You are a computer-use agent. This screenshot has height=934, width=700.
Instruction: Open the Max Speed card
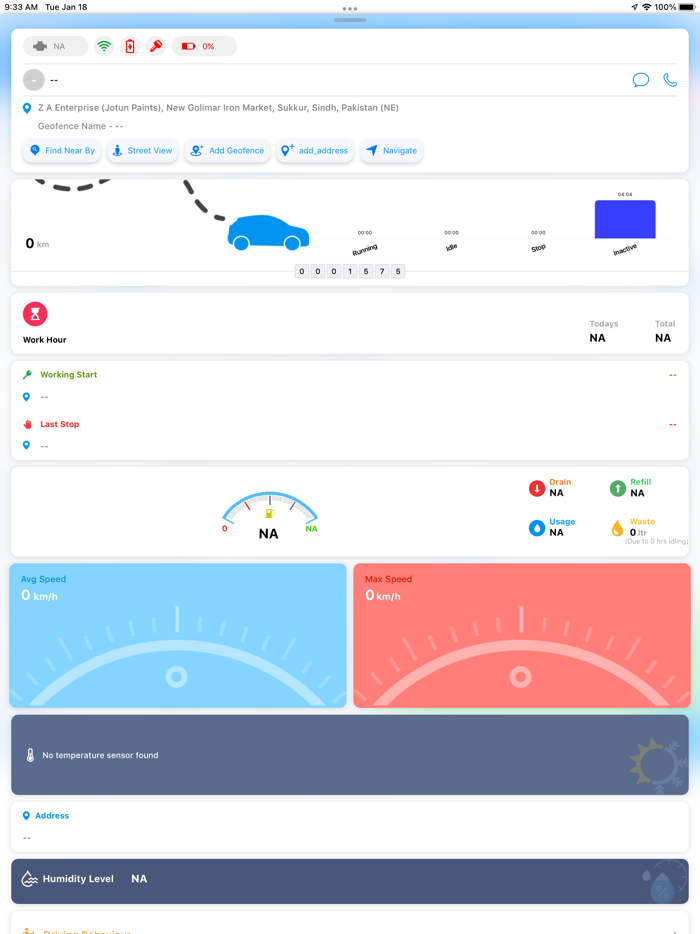pos(522,636)
